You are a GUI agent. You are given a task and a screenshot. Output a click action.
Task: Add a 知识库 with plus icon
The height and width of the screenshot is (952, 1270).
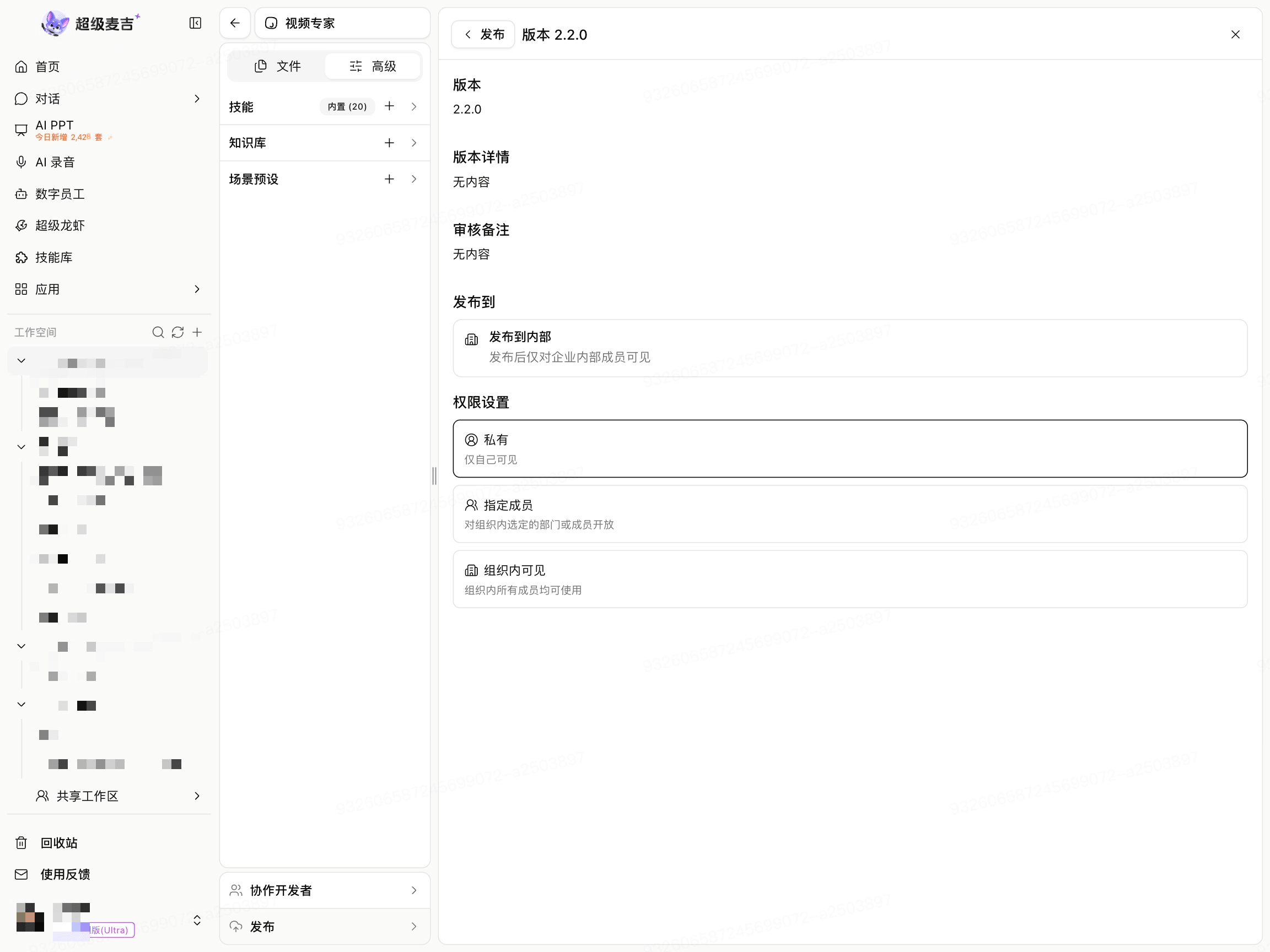coord(389,143)
